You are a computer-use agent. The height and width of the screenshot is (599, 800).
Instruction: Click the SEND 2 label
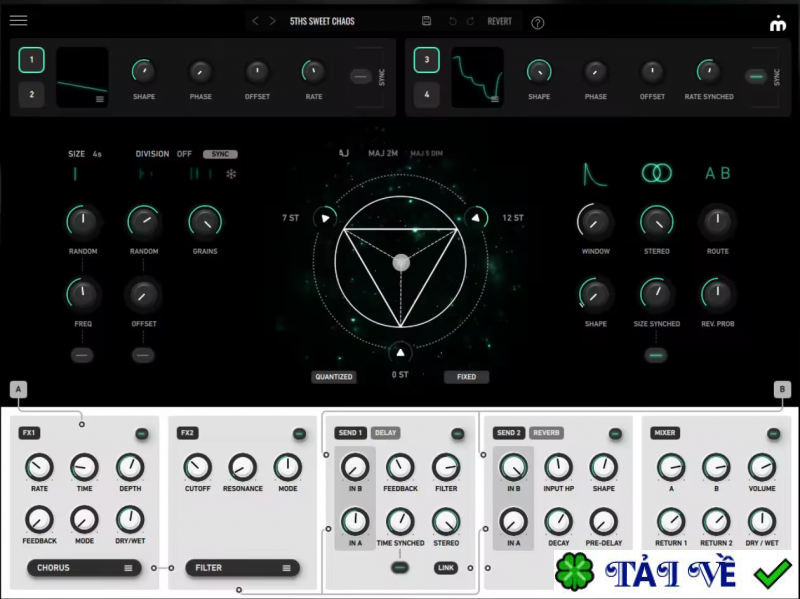tap(509, 433)
